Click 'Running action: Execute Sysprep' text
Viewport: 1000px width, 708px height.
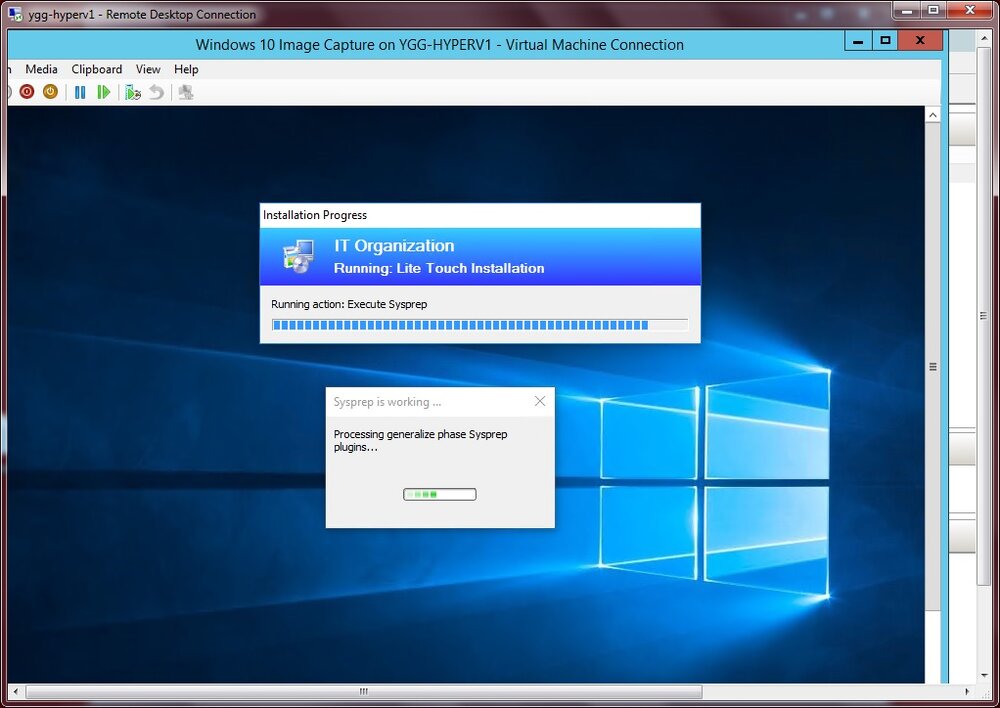[x=349, y=304]
